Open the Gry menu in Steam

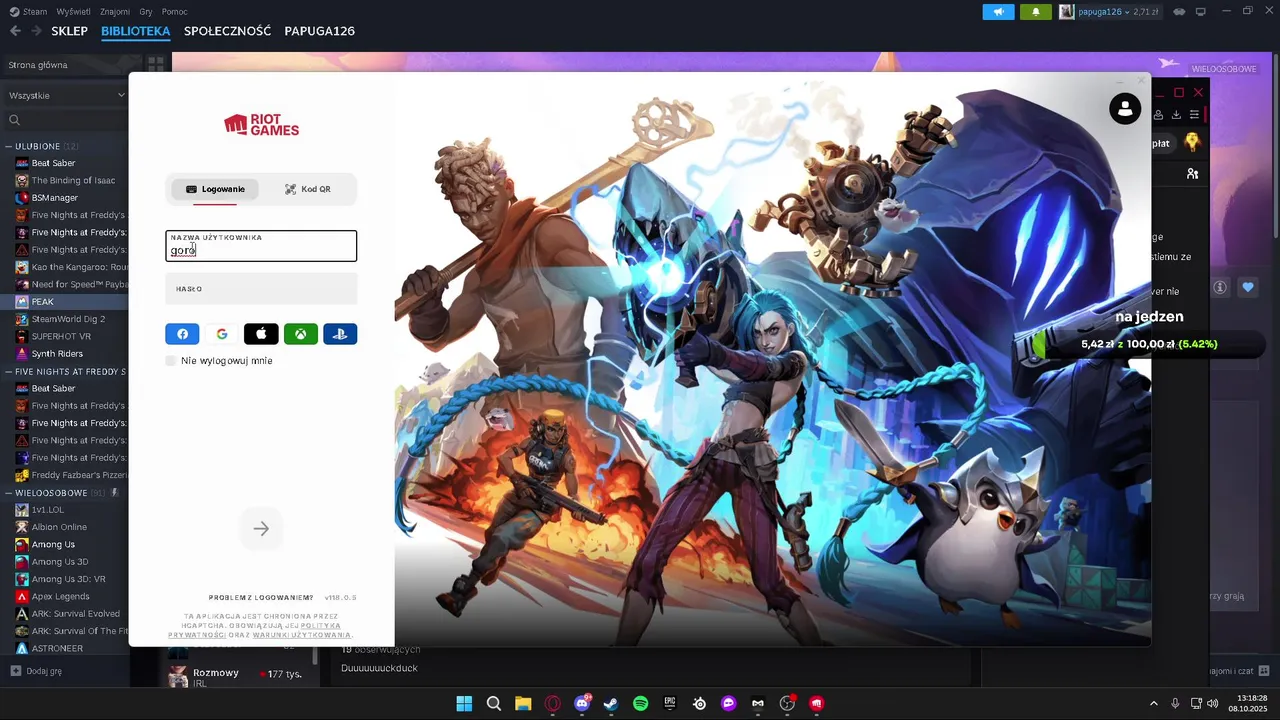(146, 12)
